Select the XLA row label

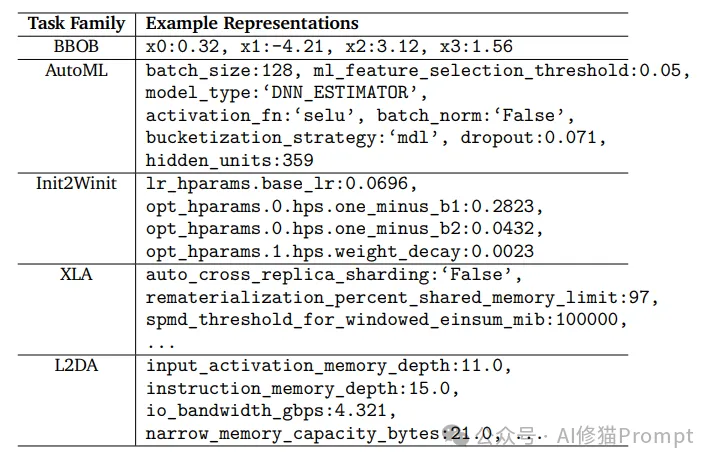tap(76, 274)
